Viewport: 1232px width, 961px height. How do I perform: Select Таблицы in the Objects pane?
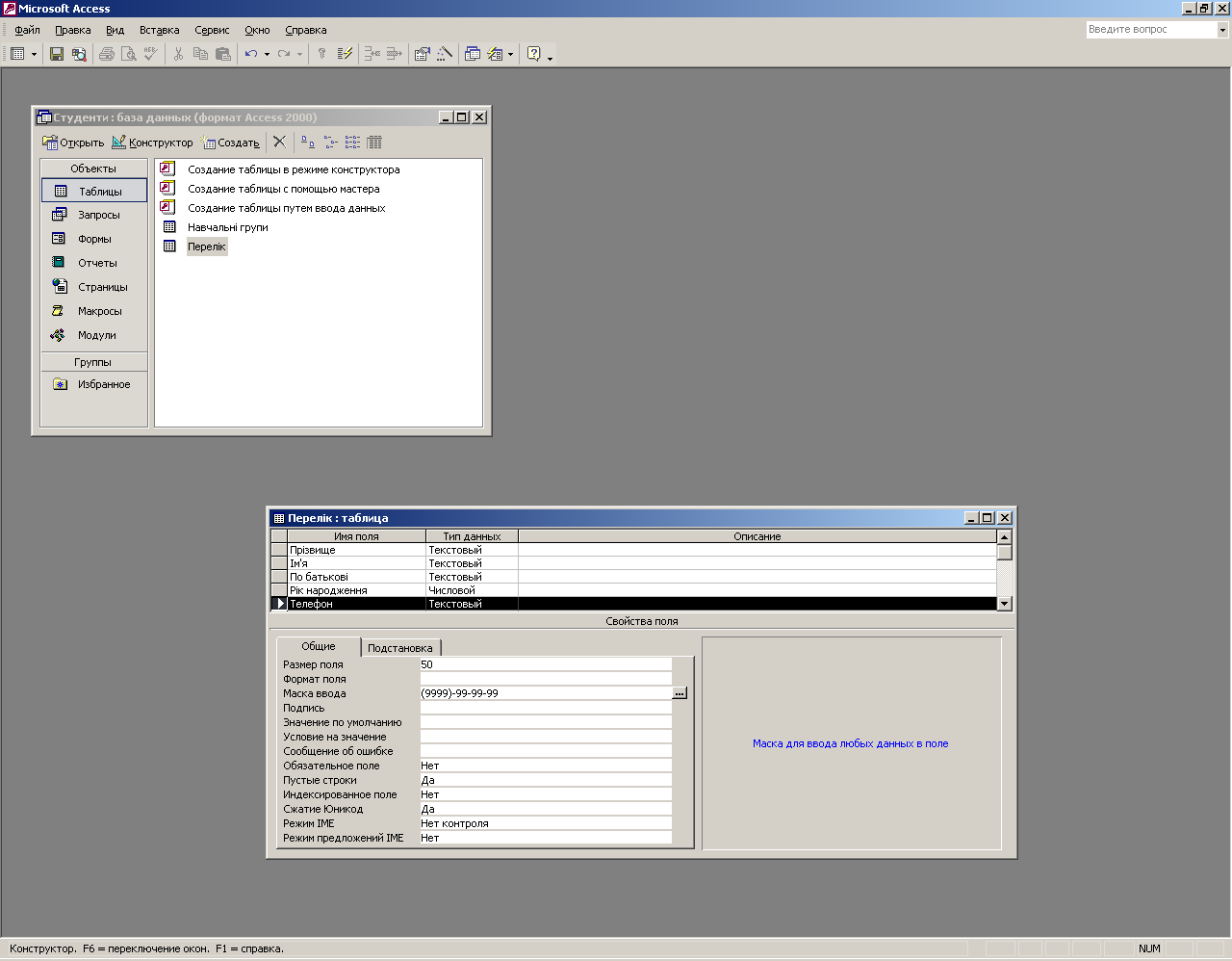(x=94, y=191)
